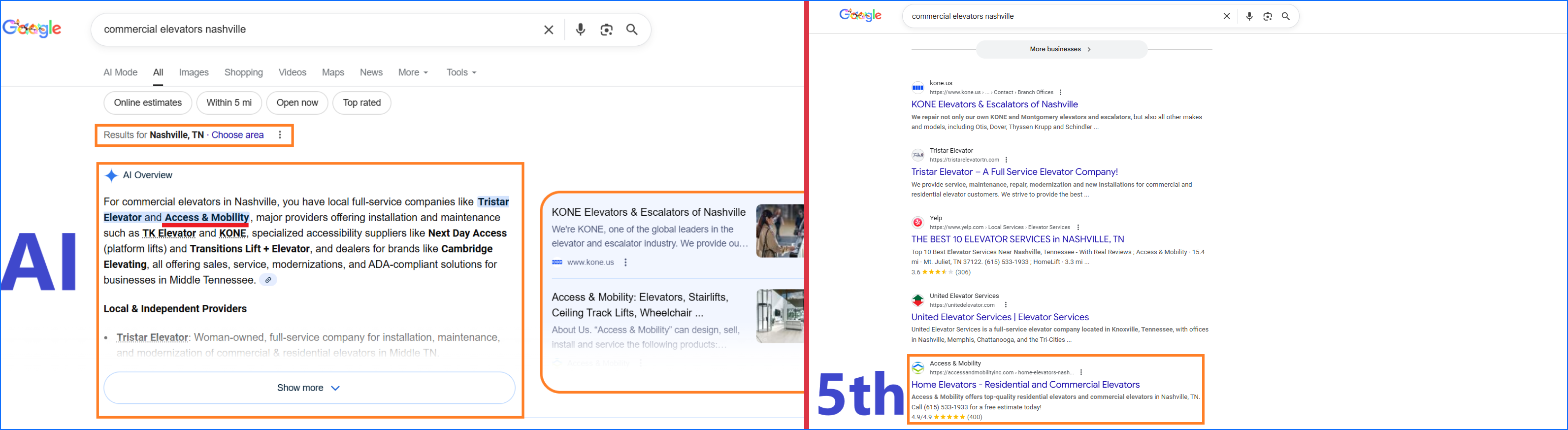Image resolution: width=1568 pixels, height=430 pixels.
Task: Switch to AI Mode tab
Action: click(x=121, y=72)
